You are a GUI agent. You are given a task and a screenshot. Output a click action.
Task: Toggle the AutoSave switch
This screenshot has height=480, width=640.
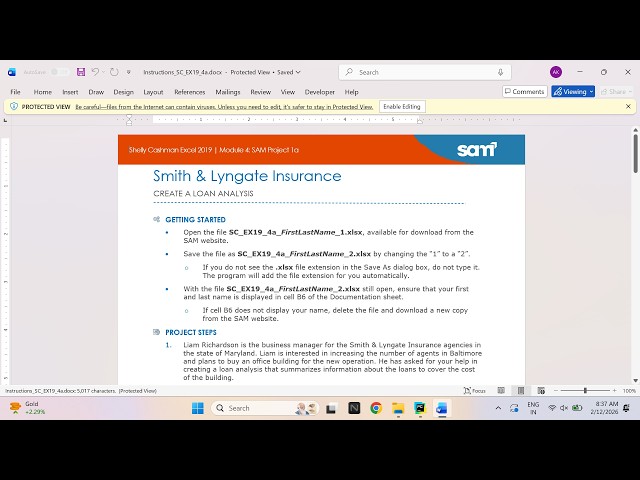tap(60, 72)
